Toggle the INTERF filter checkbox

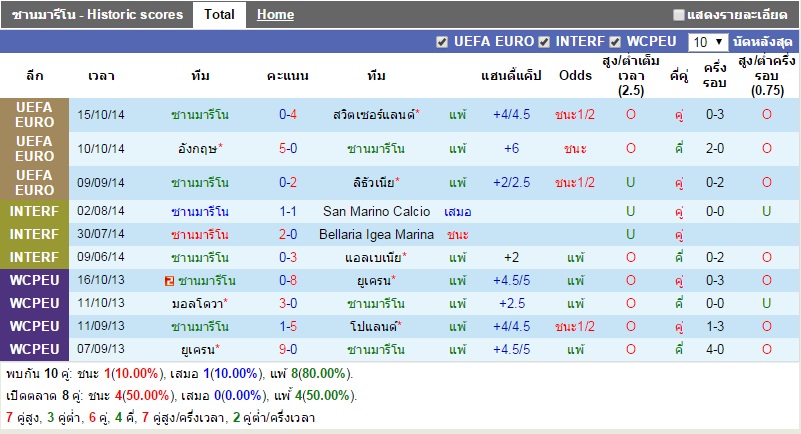[544, 42]
